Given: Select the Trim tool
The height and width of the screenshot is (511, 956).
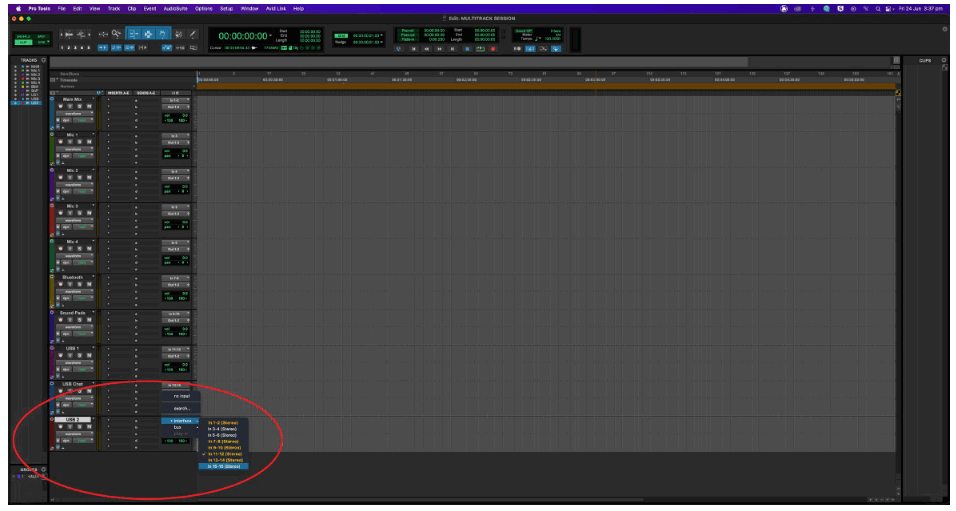Looking at the screenshot, I should pos(134,34).
